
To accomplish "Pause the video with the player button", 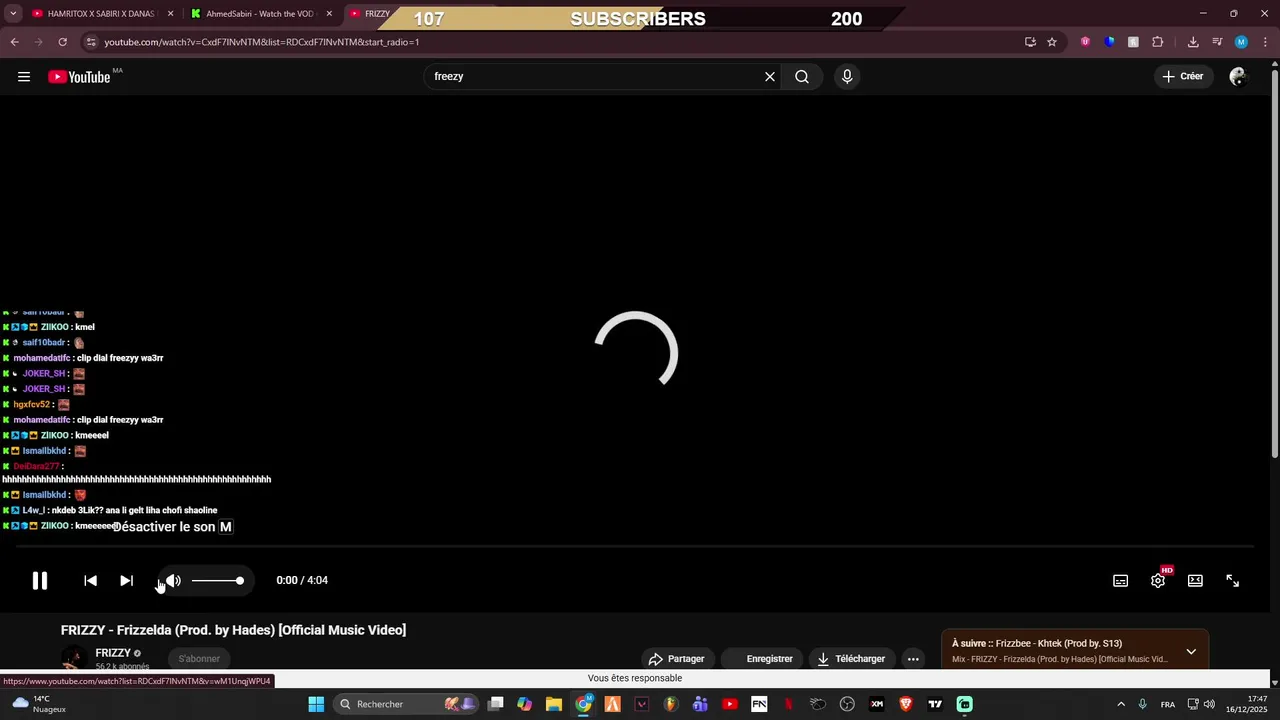I will click(40, 580).
